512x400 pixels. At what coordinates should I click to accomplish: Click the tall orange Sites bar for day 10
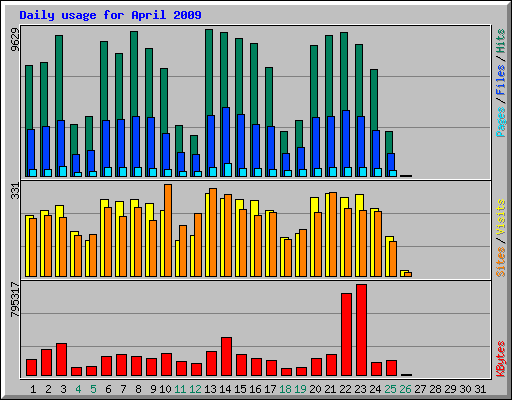(168, 230)
